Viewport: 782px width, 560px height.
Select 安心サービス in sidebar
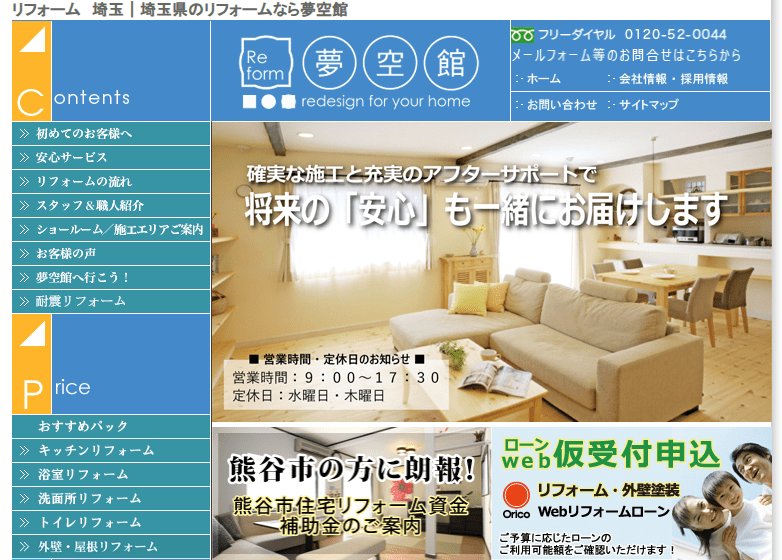[x=71, y=157]
